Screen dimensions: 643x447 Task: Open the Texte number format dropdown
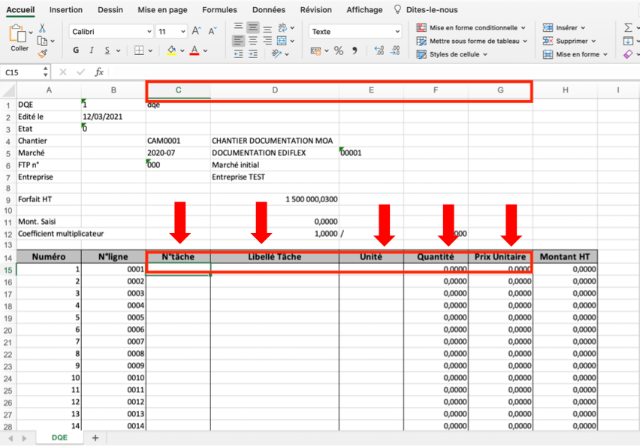[355, 32]
